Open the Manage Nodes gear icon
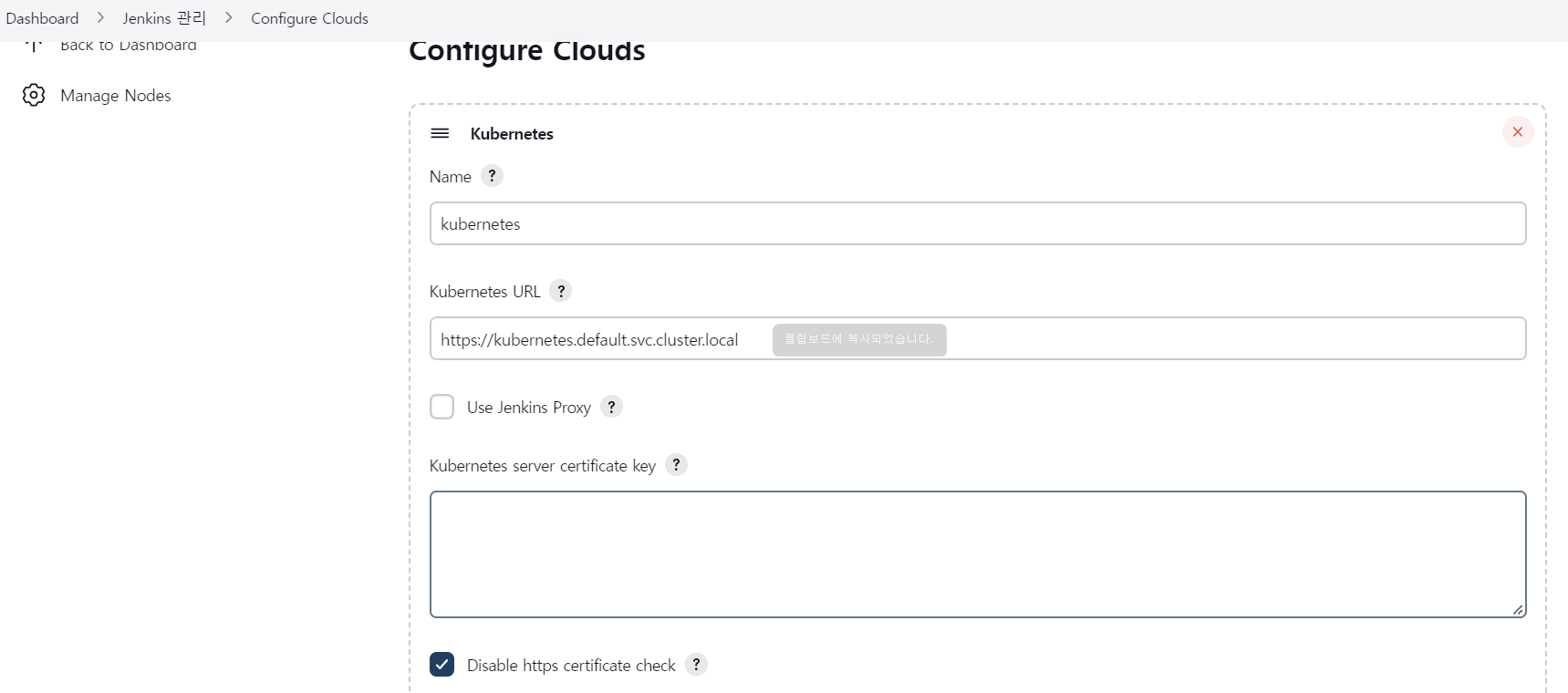Viewport: 1568px width, 693px height. (34, 95)
